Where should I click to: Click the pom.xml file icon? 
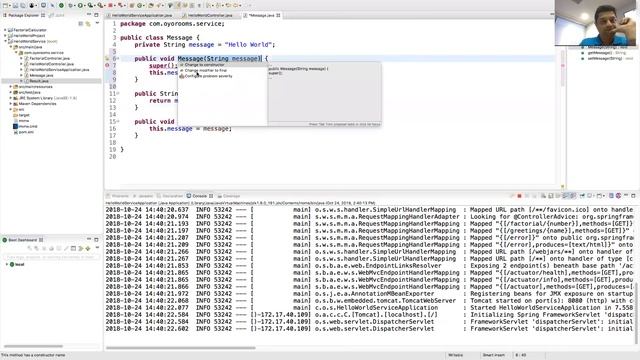(x=15, y=132)
